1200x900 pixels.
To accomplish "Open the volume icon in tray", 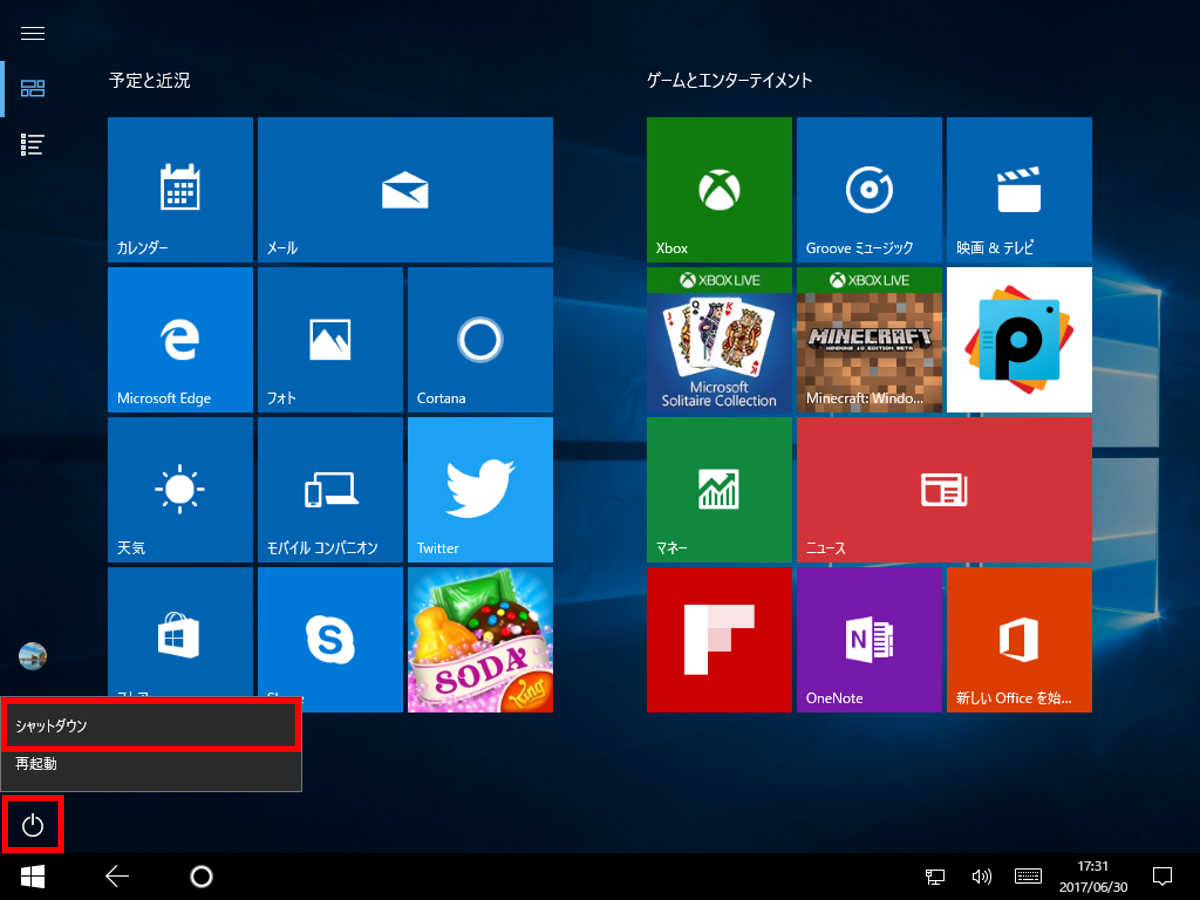I will [x=981, y=877].
